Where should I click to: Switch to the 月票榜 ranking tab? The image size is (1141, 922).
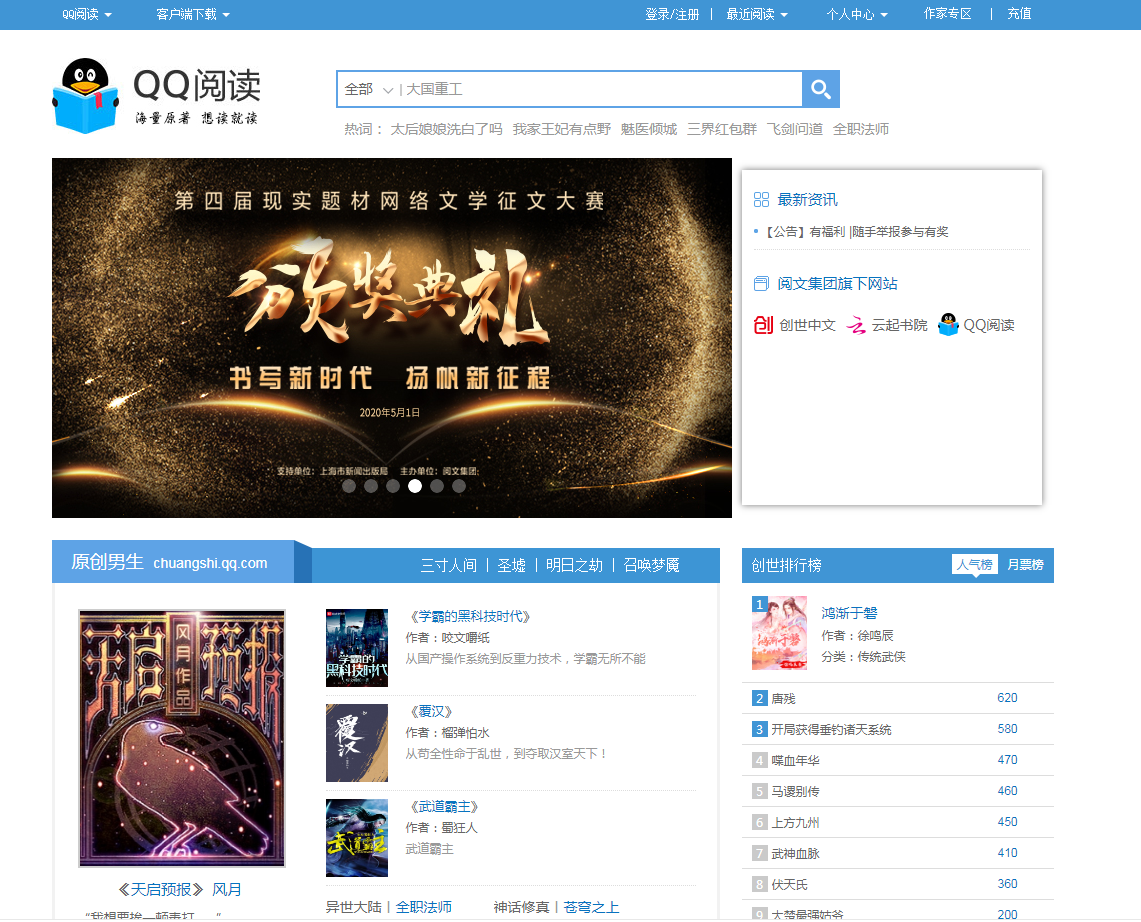point(1025,565)
